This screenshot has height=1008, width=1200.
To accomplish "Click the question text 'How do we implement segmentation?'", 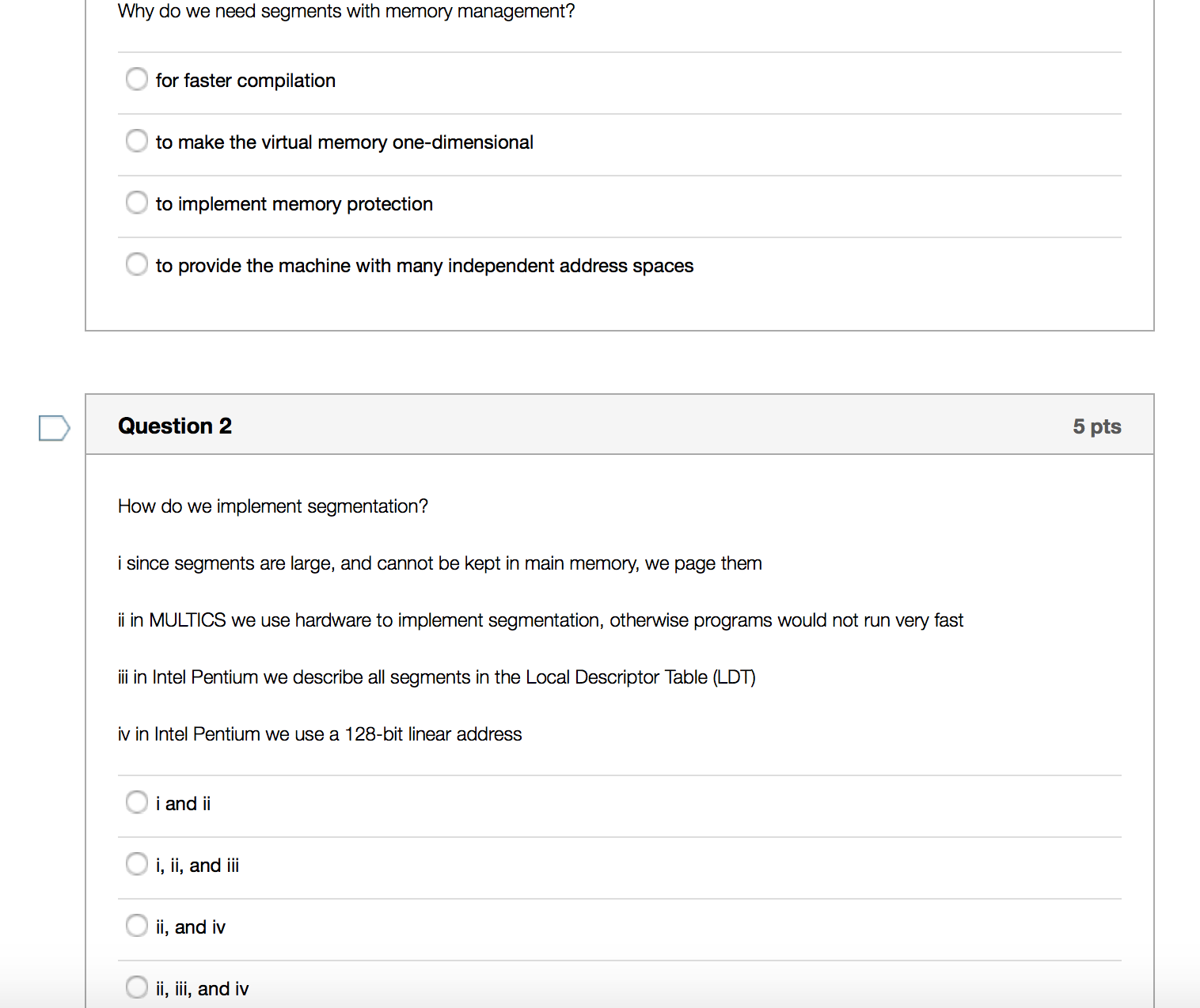I will [273, 506].
